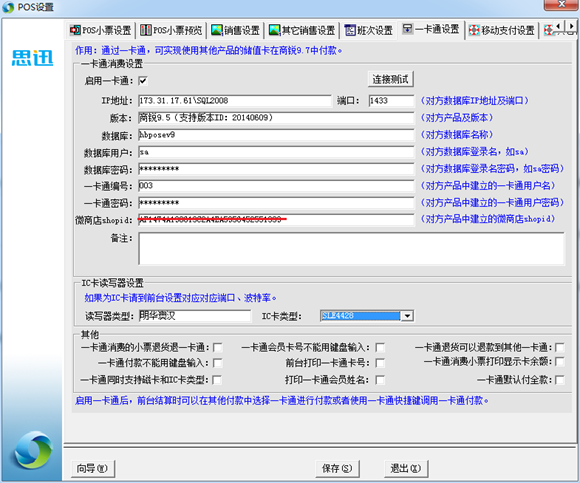Click the 连接测试 button

[391, 79]
